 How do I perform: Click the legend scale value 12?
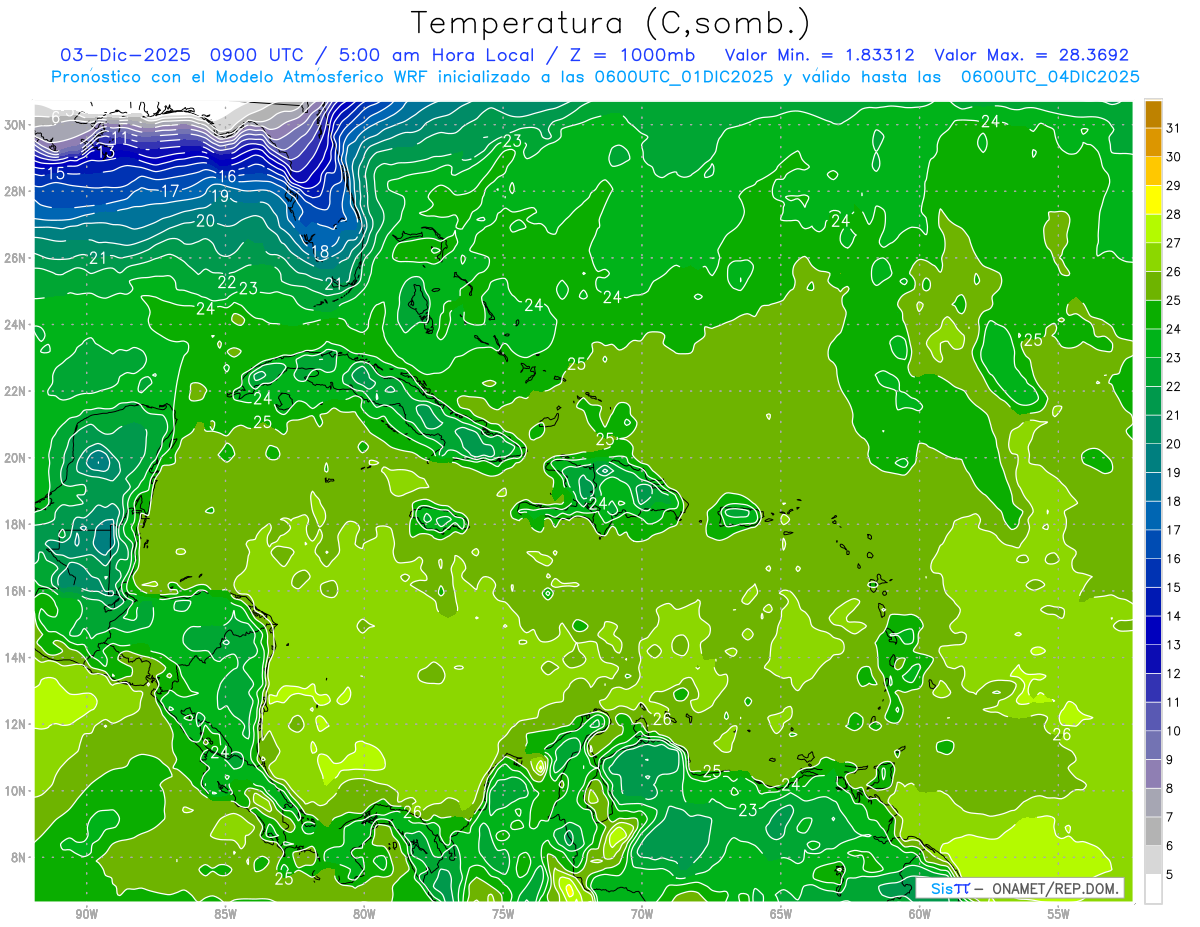click(x=1174, y=674)
